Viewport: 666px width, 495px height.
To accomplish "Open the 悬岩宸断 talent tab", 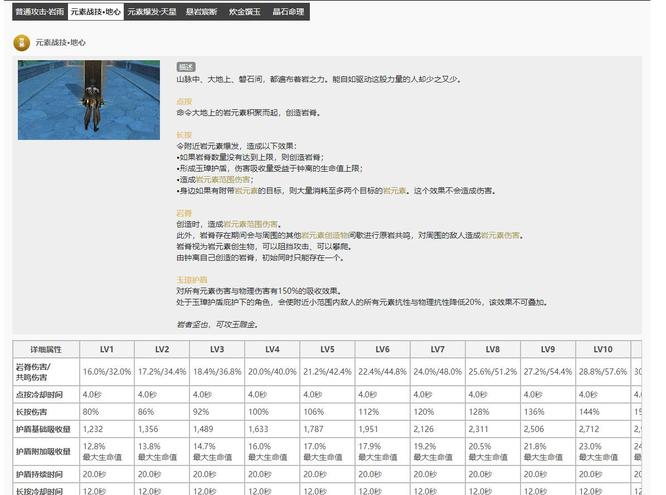I will (201, 11).
